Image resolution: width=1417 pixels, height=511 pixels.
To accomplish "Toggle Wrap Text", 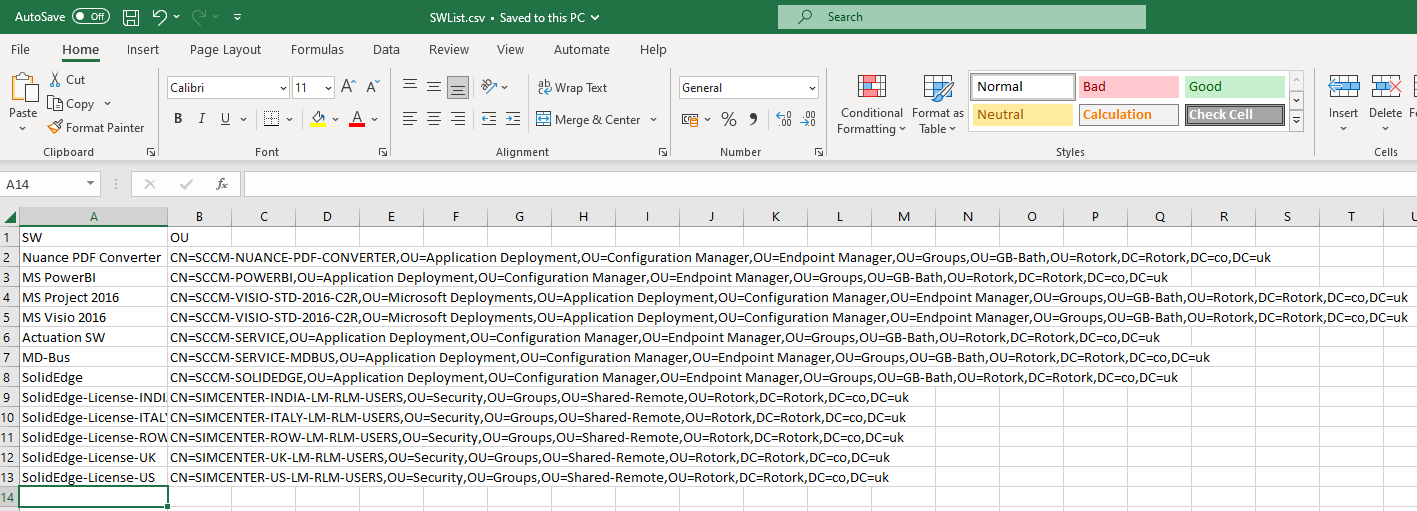I will coord(572,87).
